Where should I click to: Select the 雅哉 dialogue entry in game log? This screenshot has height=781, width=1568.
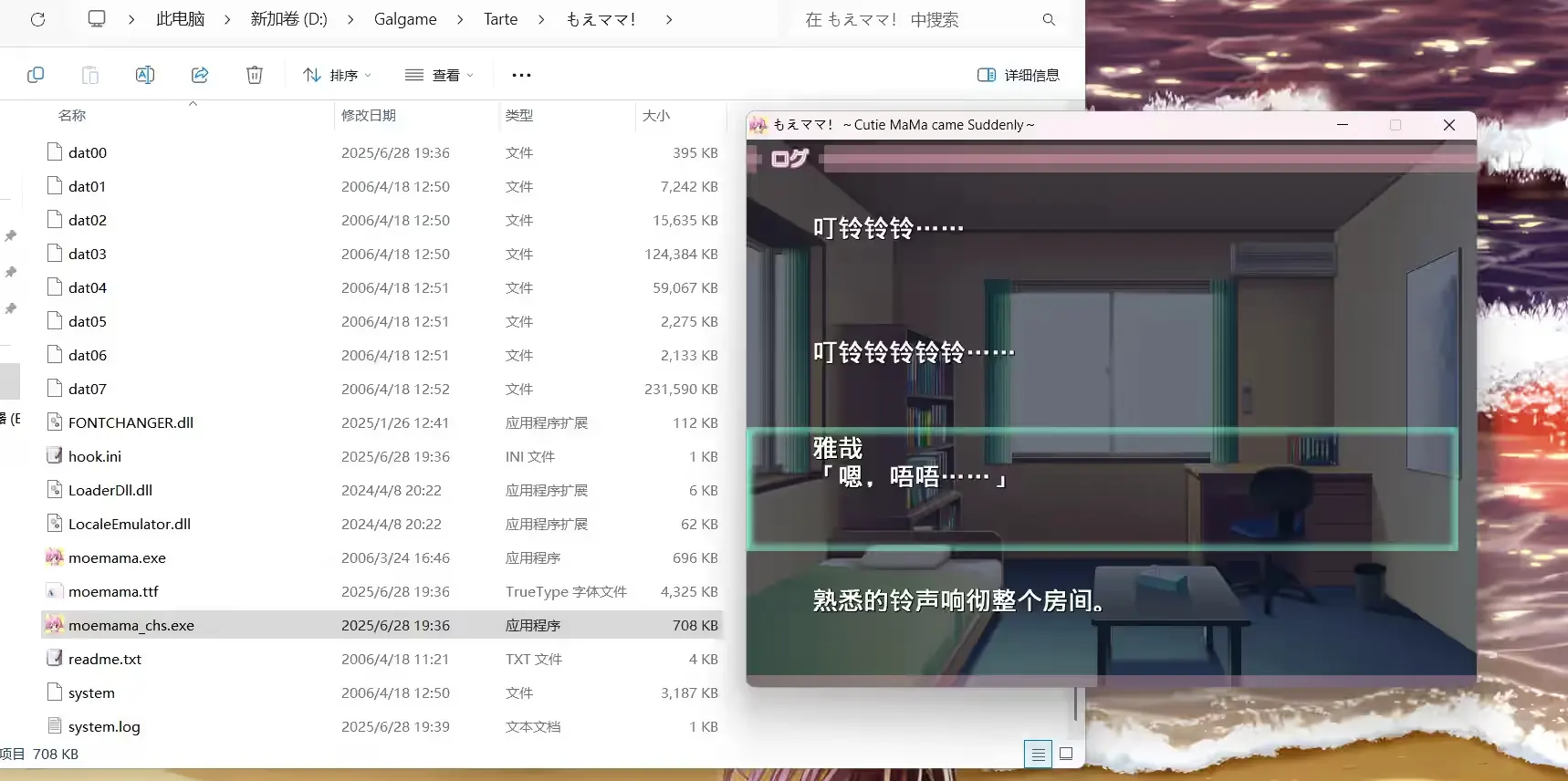[x=1102, y=489]
